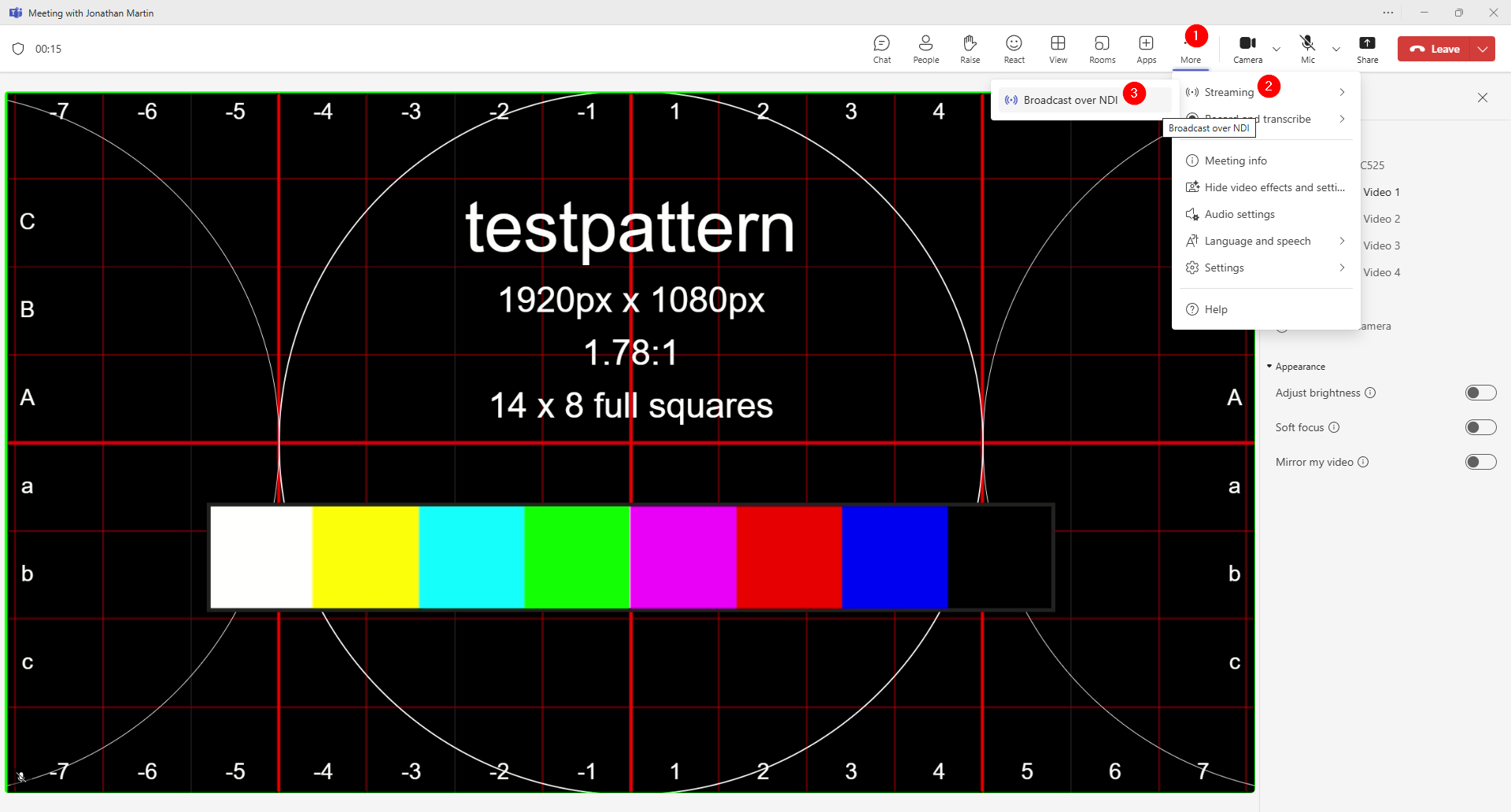Click Adjust brightness info icon
This screenshot has height=812, width=1511.
click(x=1370, y=393)
